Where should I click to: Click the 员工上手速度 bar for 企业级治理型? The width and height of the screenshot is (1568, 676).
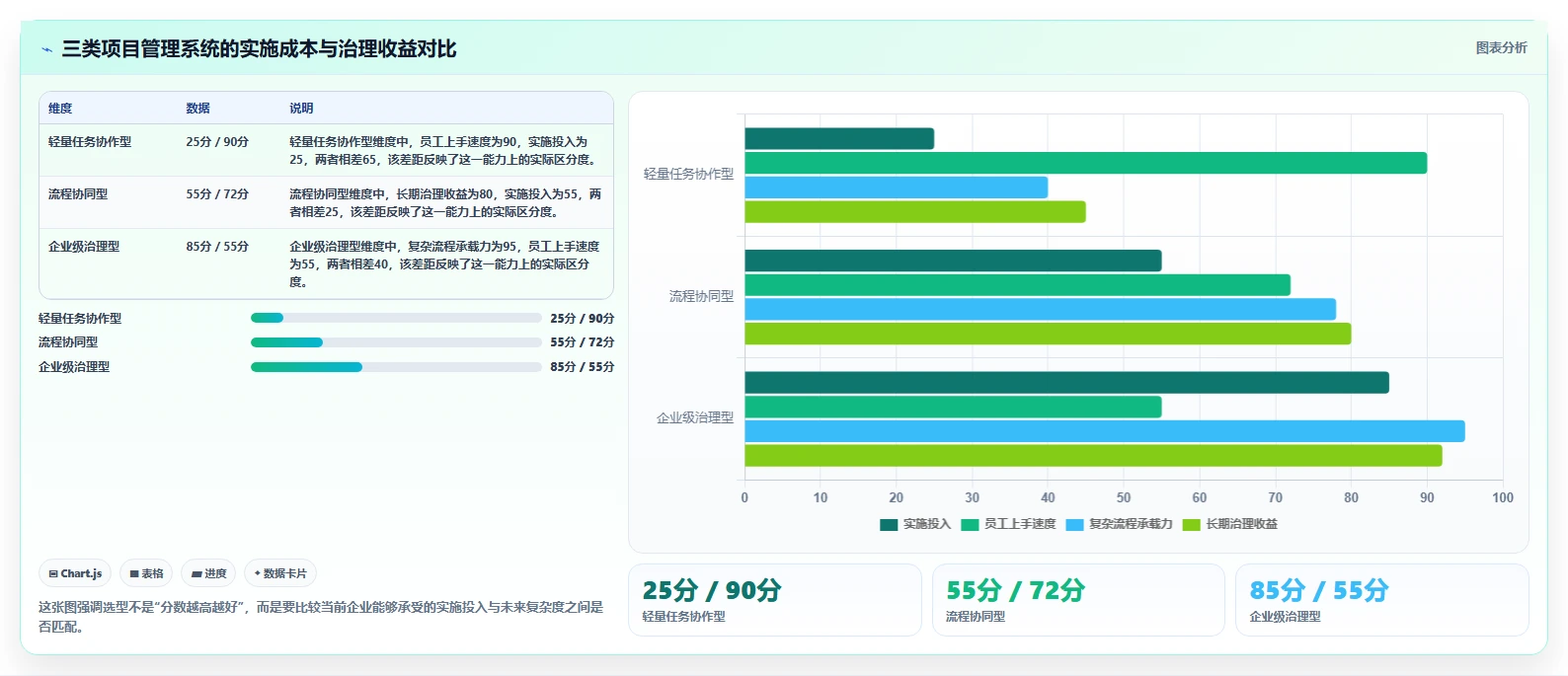(953, 407)
